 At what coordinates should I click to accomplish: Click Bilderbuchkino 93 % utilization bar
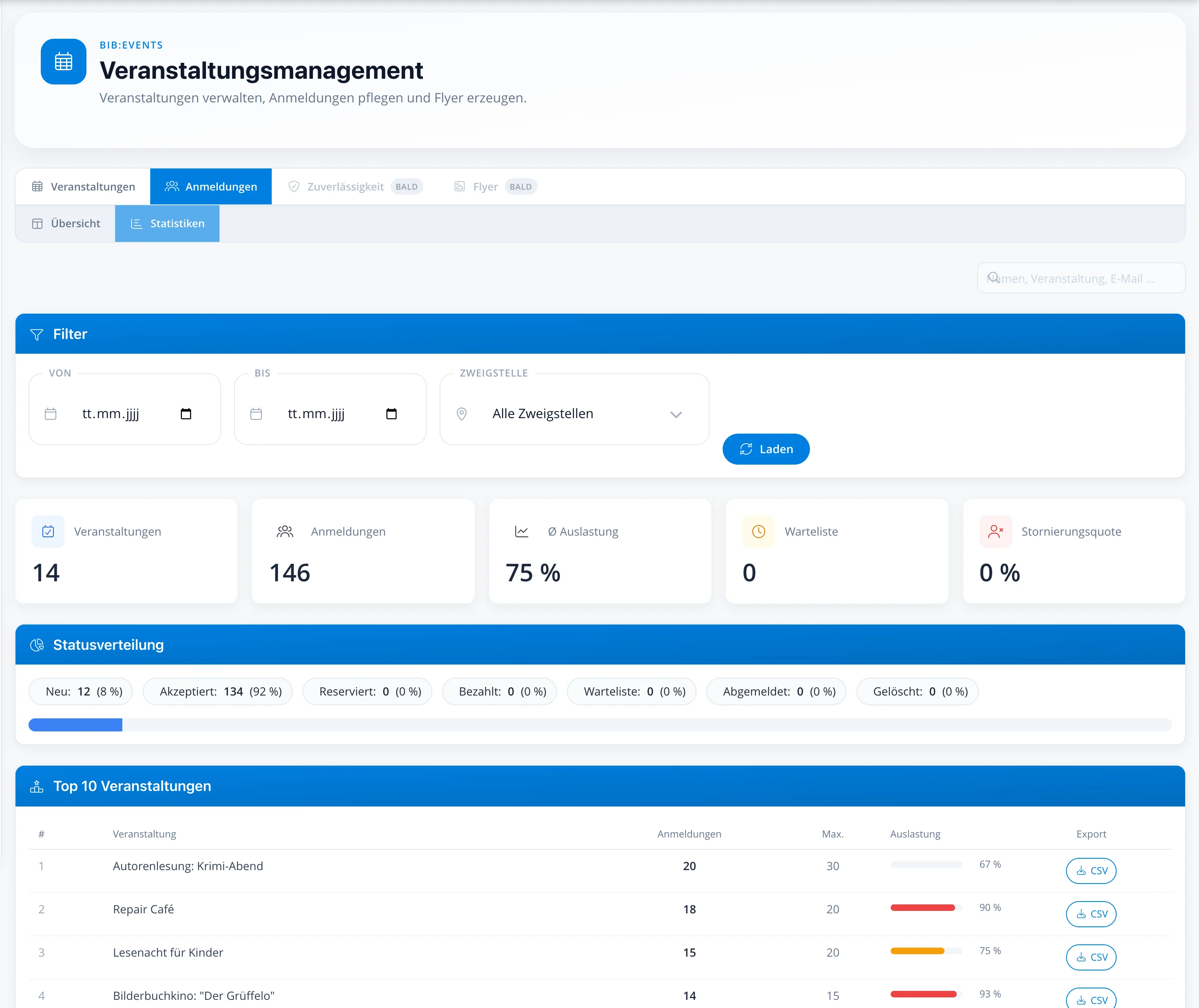tap(926, 994)
